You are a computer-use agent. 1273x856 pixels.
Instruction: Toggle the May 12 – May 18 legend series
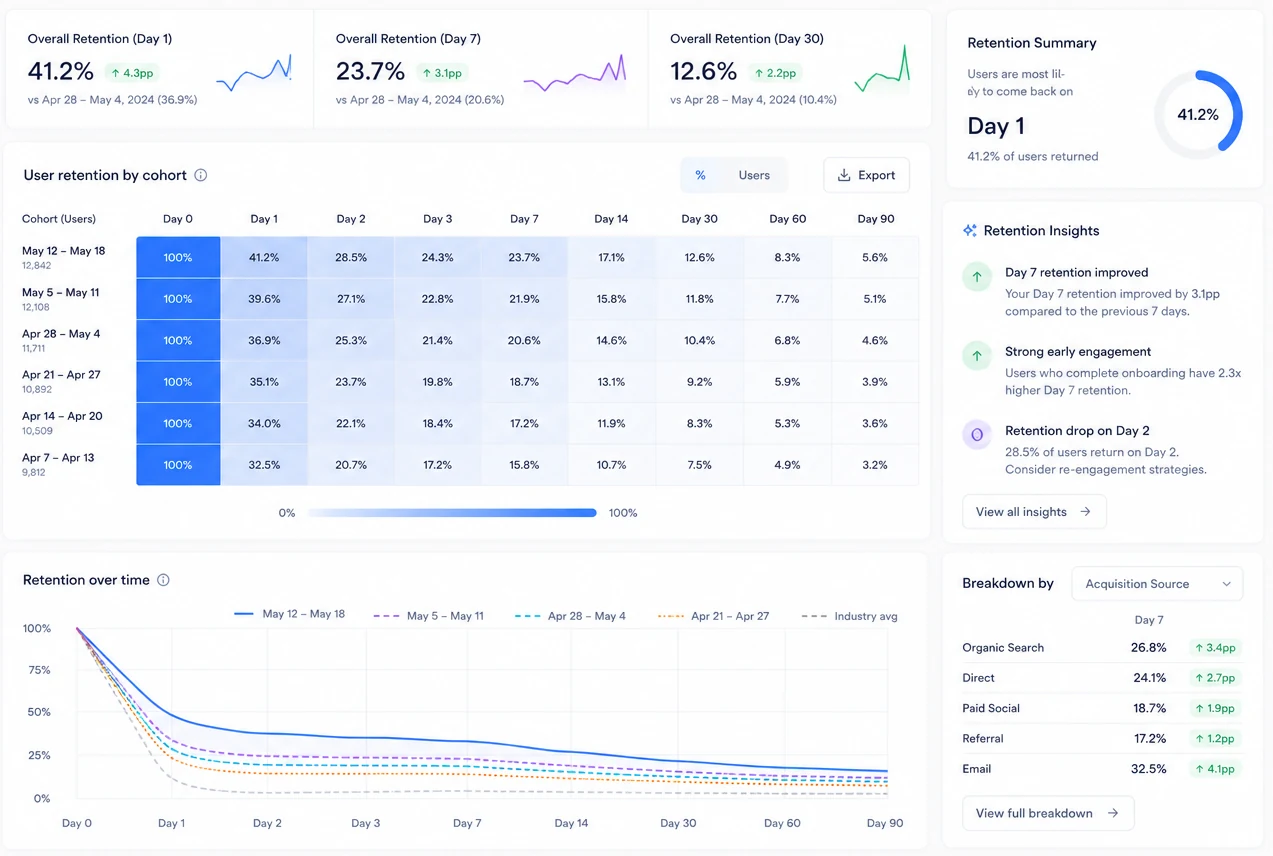[x=289, y=614]
